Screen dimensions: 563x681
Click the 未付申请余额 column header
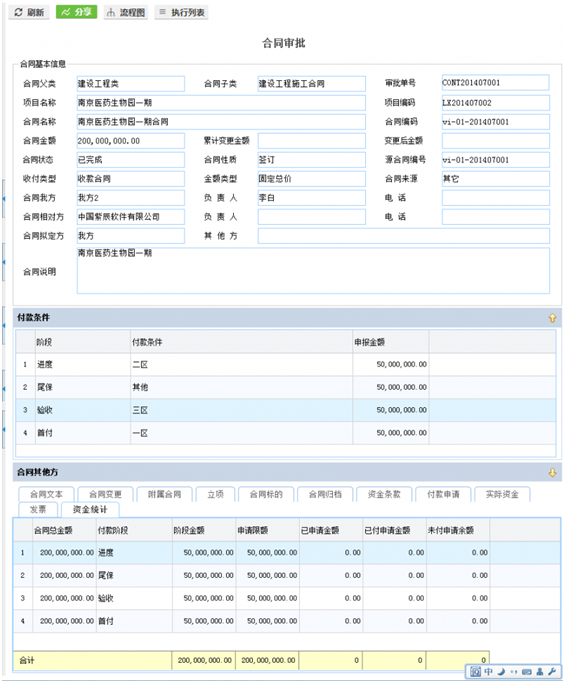tap(458, 530)
